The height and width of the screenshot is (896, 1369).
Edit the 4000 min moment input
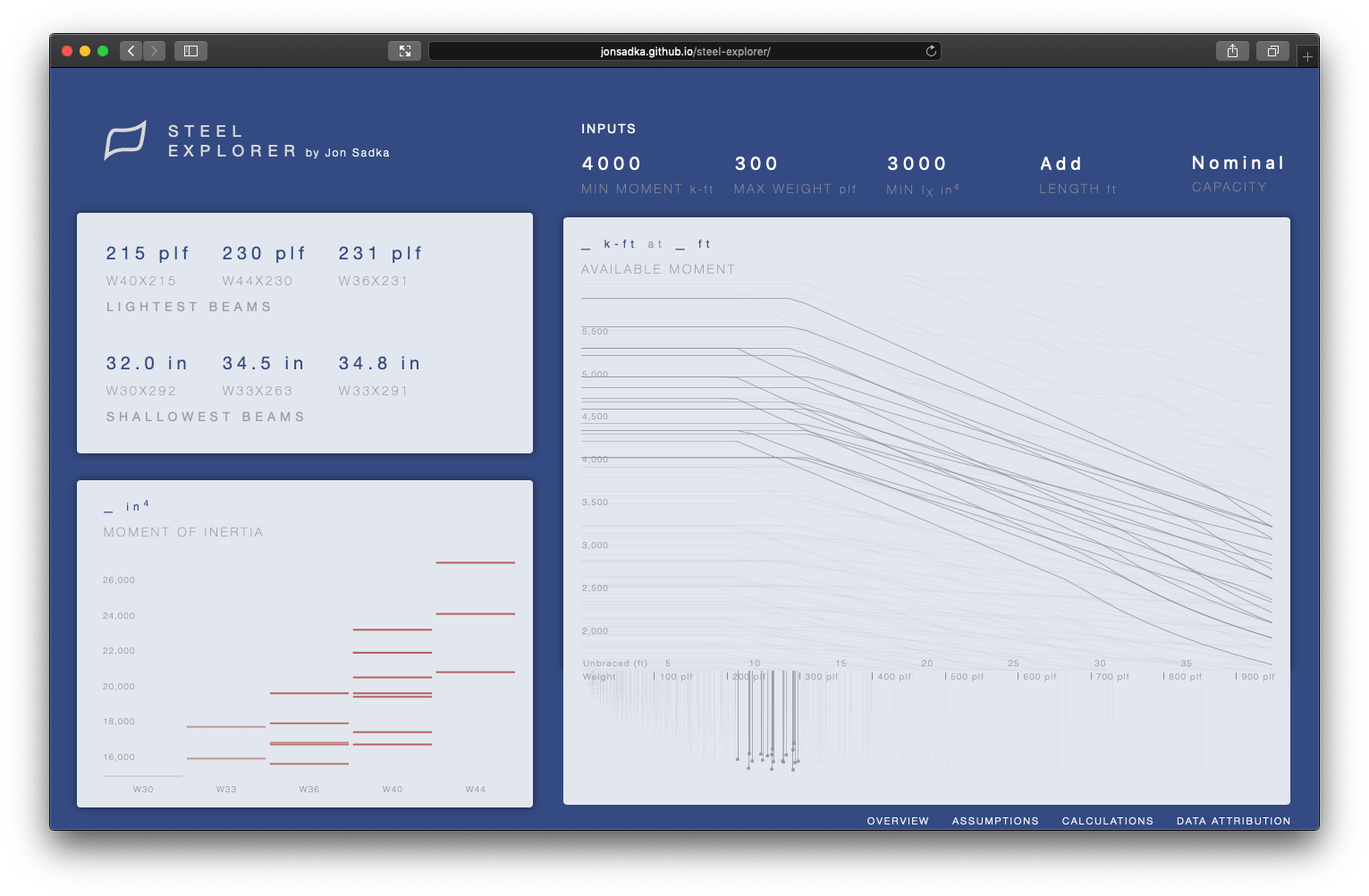[613, 164]
